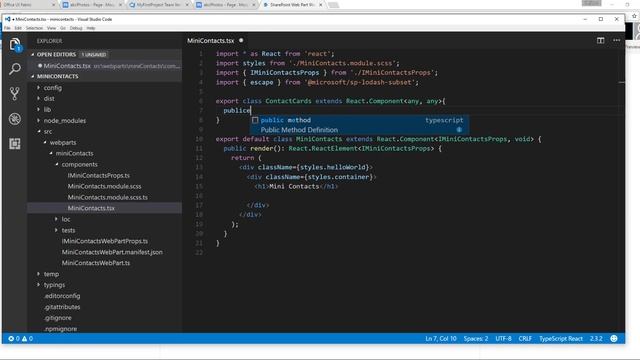Open the .gitattributes file
The image size is (640, 360).
coord(62,307)
